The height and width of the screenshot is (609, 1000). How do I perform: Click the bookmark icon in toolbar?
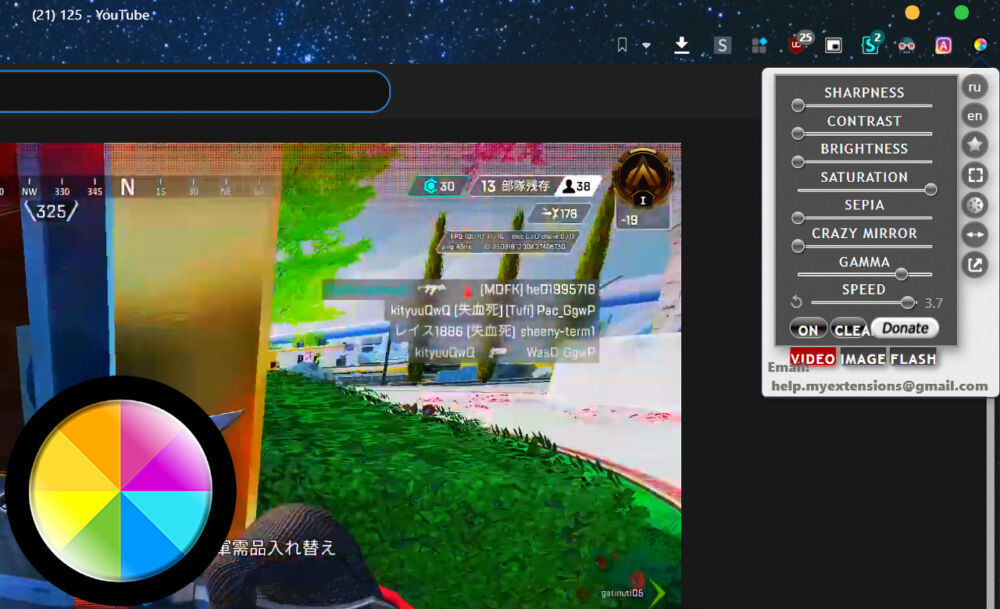[622, 45]
